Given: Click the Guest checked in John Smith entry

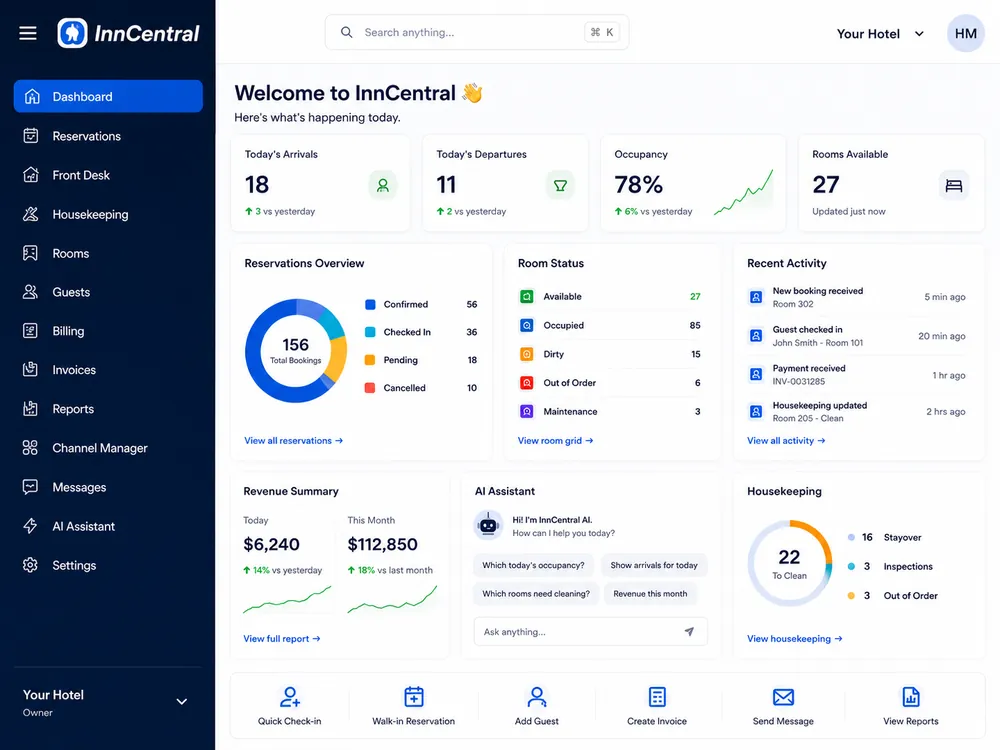Looking at the screenshot, I should click(x=857, y=336).
